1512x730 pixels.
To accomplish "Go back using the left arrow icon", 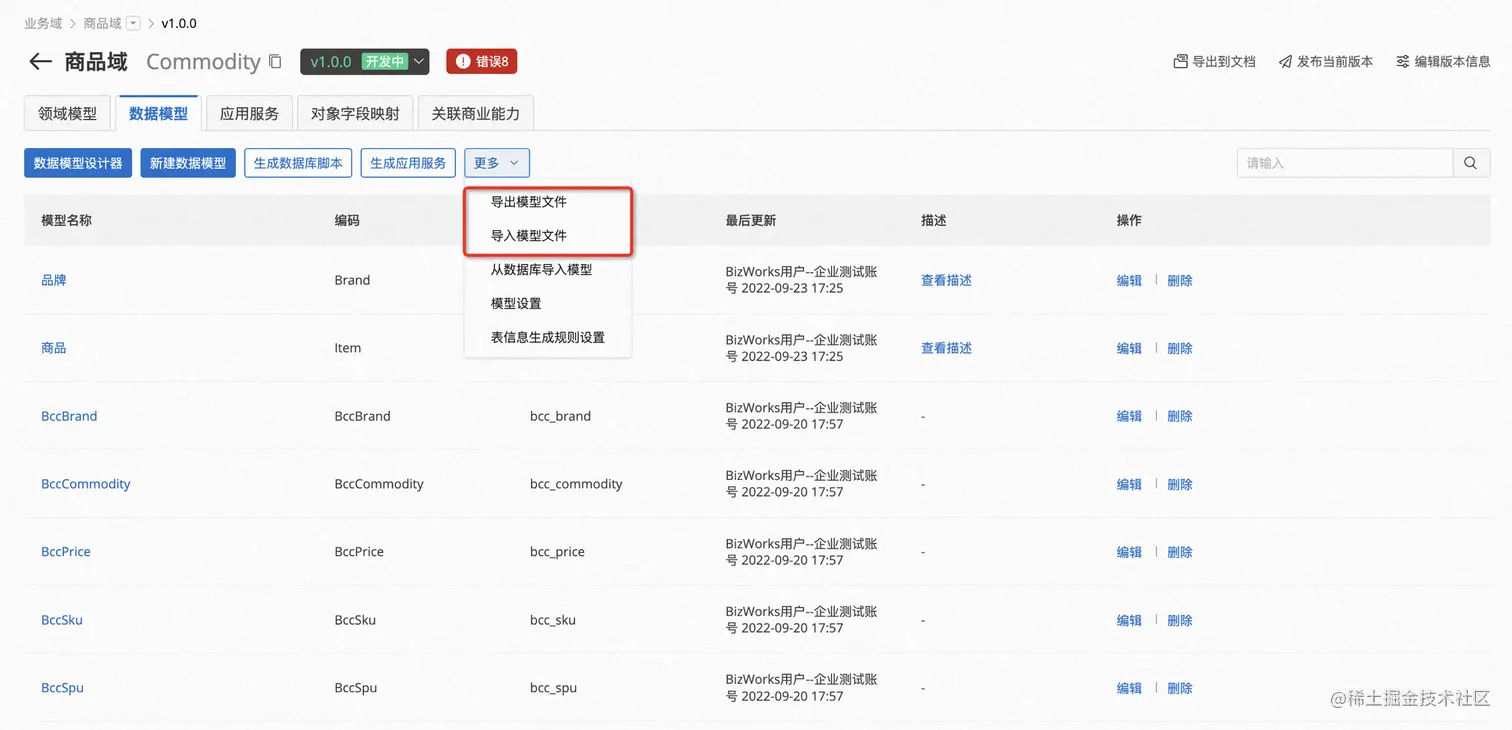I will (40, 62).
